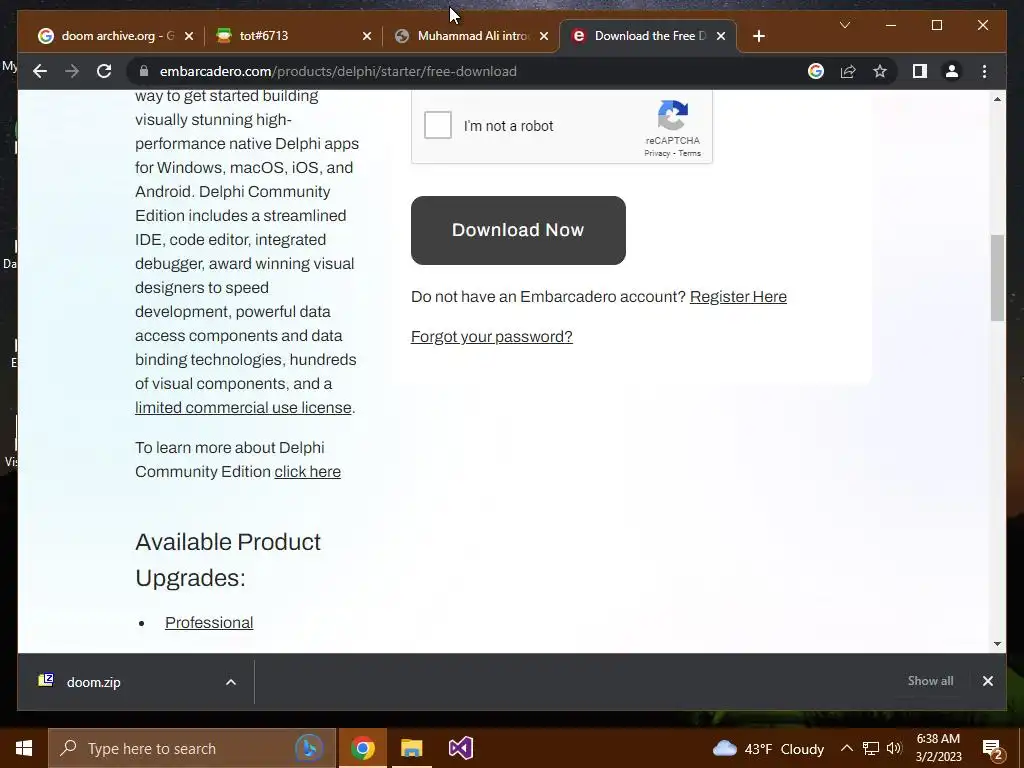The image size is (1024, 768).
Task: Close the Muhammad Ali tab
Action: [x=544, y=36]
